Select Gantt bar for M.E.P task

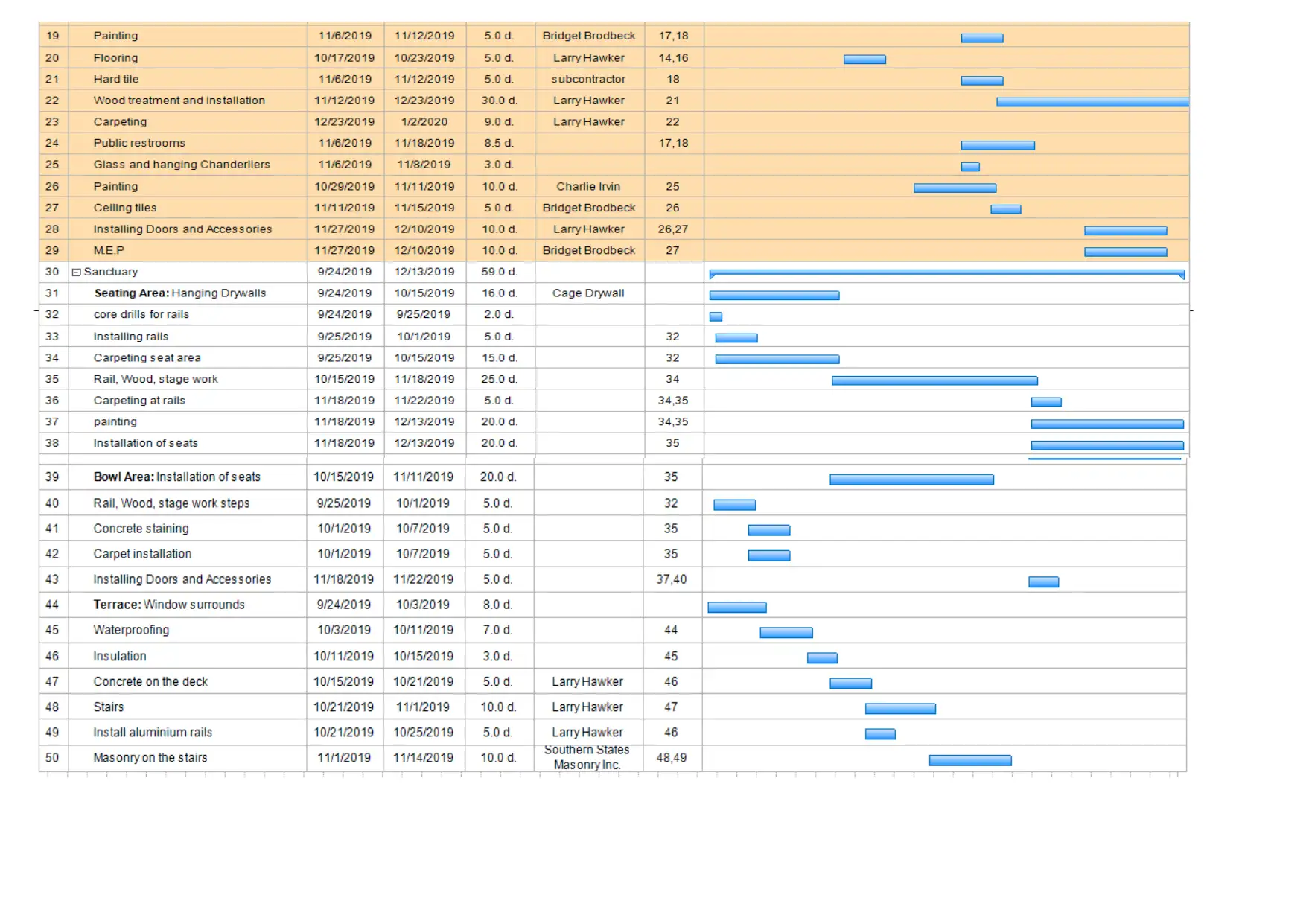pos(1125,252)
